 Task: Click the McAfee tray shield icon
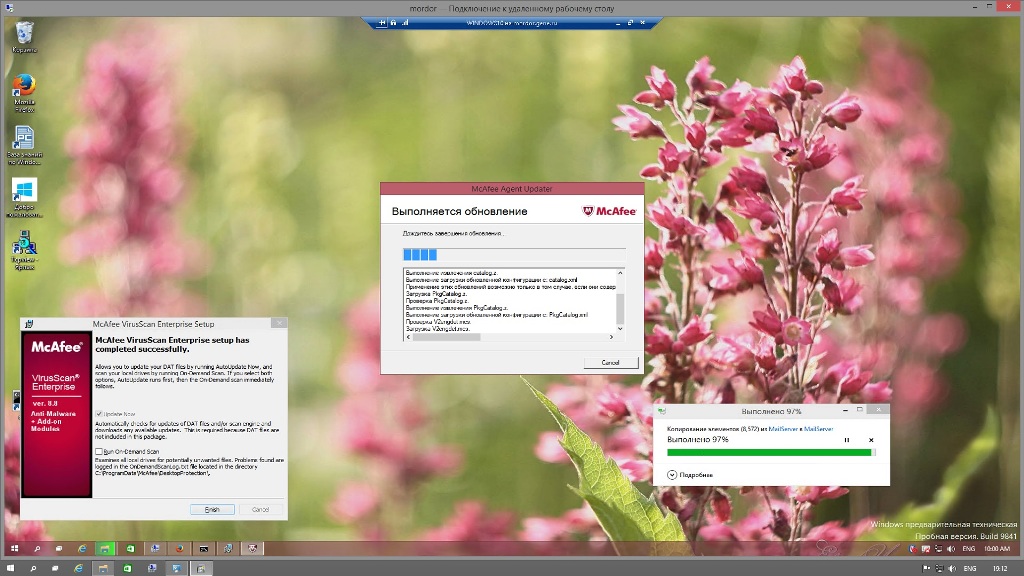(x=911, y=548)
